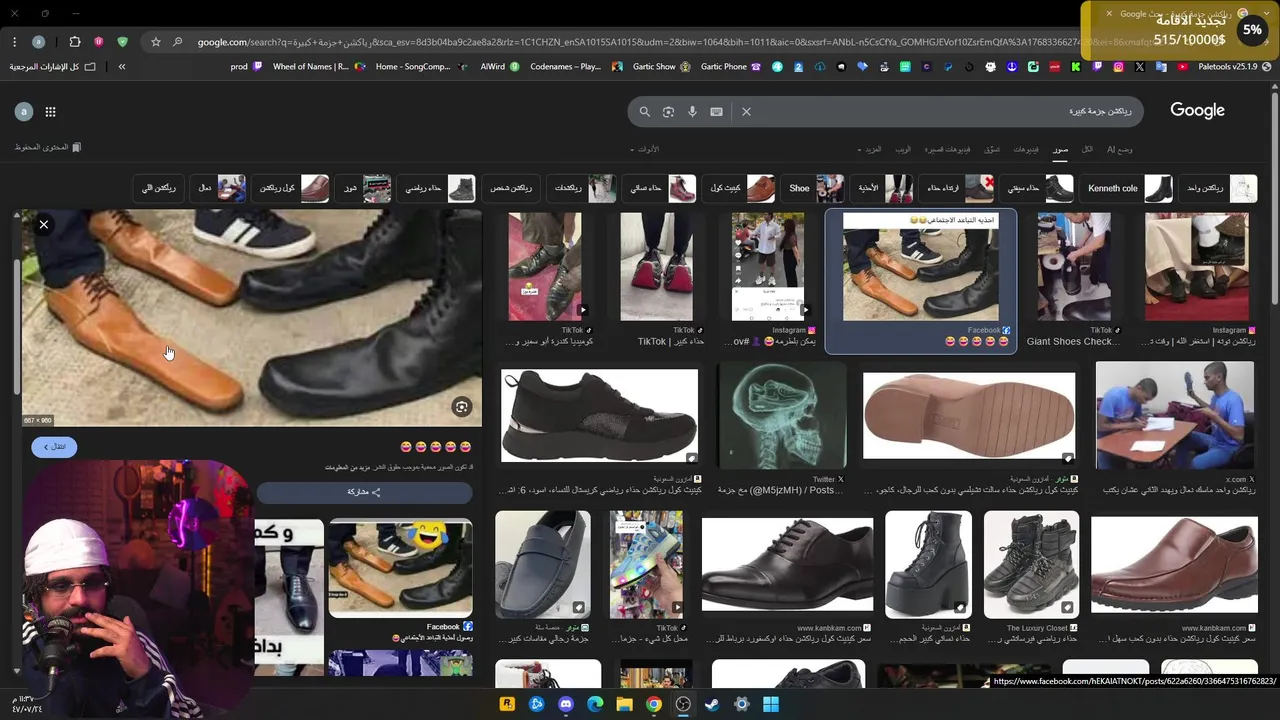This screenshot has height=720, width=1280.
Task: Start voice search with microphone icon
Action: (x=692, y=112)
